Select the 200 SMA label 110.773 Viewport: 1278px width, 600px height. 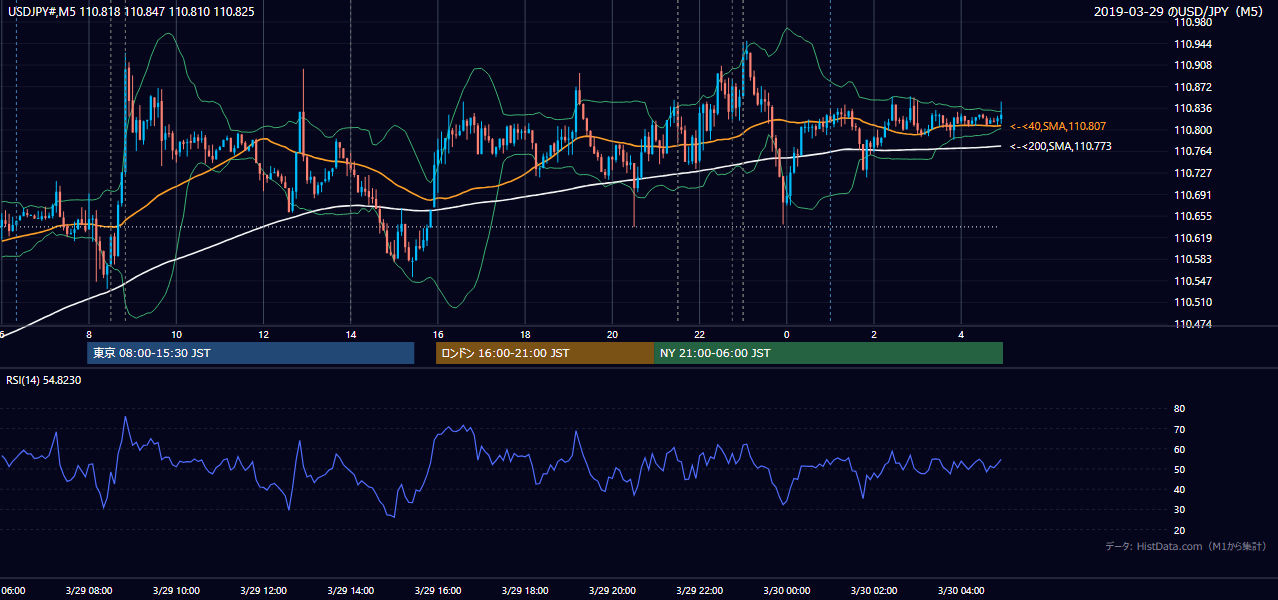[x=1061, y=146]
